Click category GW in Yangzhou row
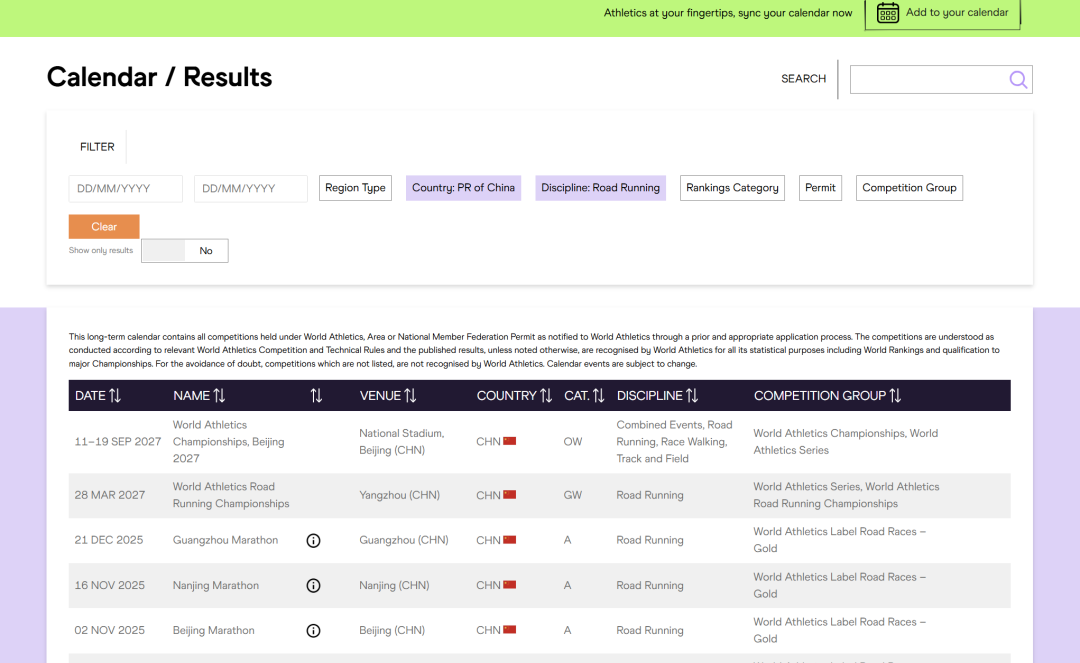Screen dimensions: 1080x663 [572, 495]
